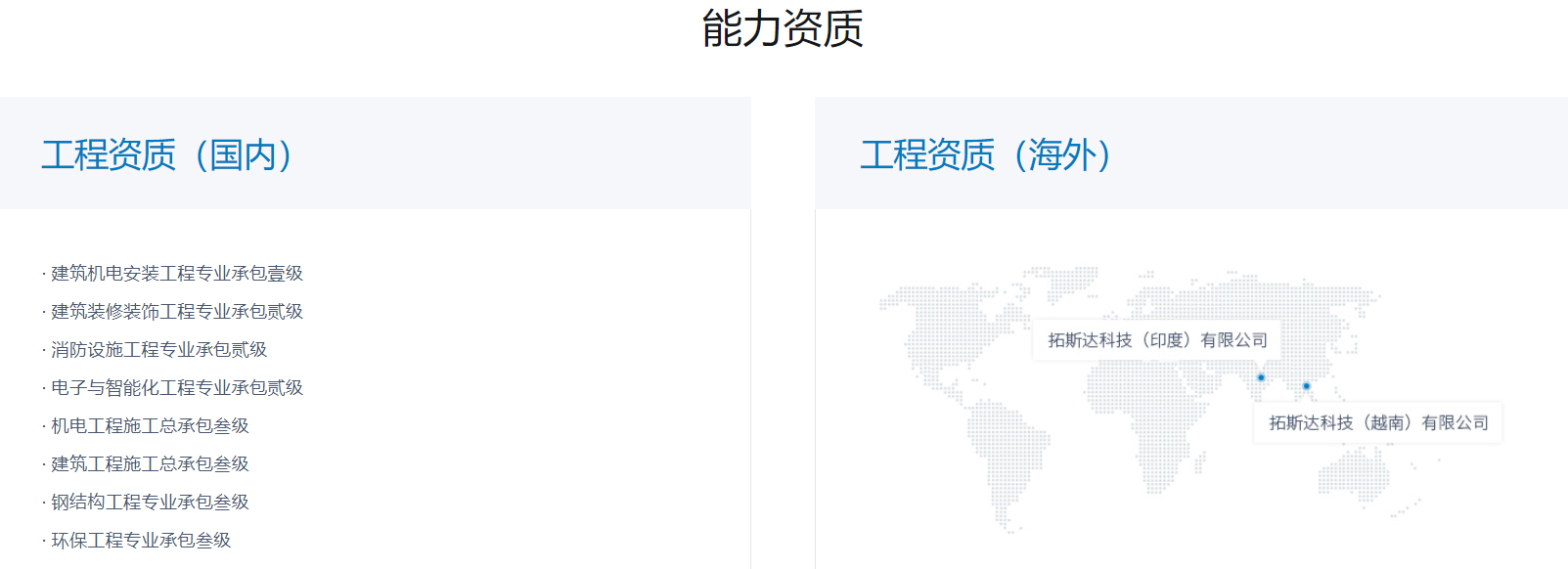Click 建筑工程施工总承包叁级 list item
This screenshot has height=569, width=1568.
pos(146,463)
